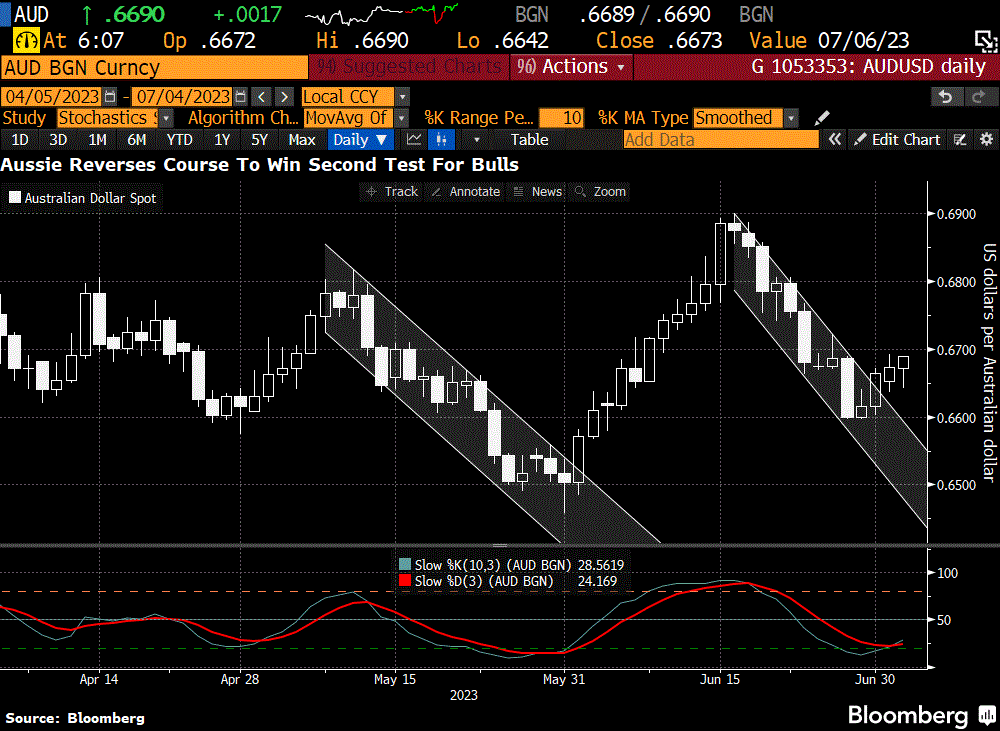The image size is (1000, 731).
Task: Click the intraday sparkline mini chart
Action: tap(381, 13)
